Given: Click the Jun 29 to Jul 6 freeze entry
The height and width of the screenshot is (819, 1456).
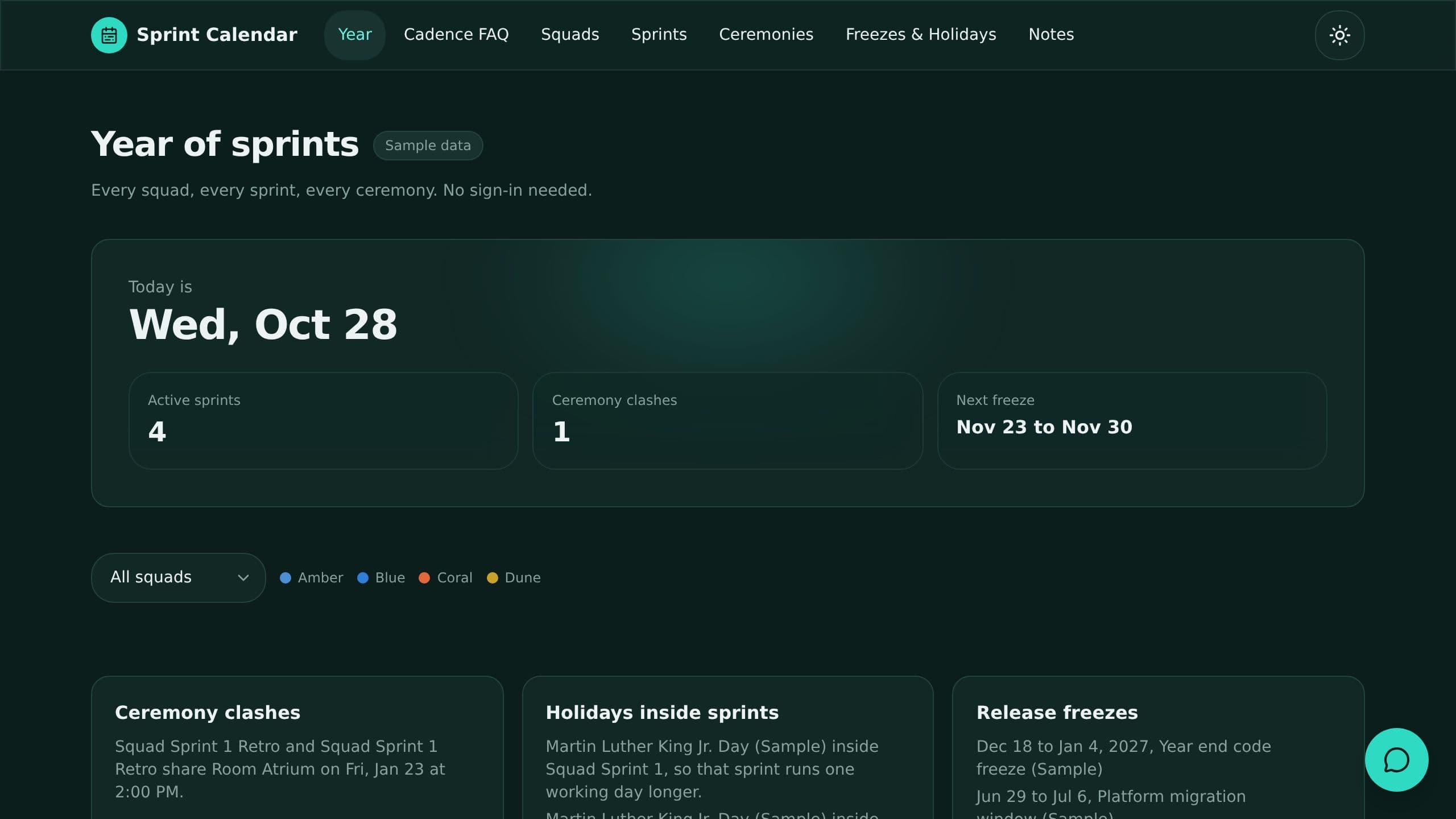Looking at the screenshot, I should point(1111,803).
